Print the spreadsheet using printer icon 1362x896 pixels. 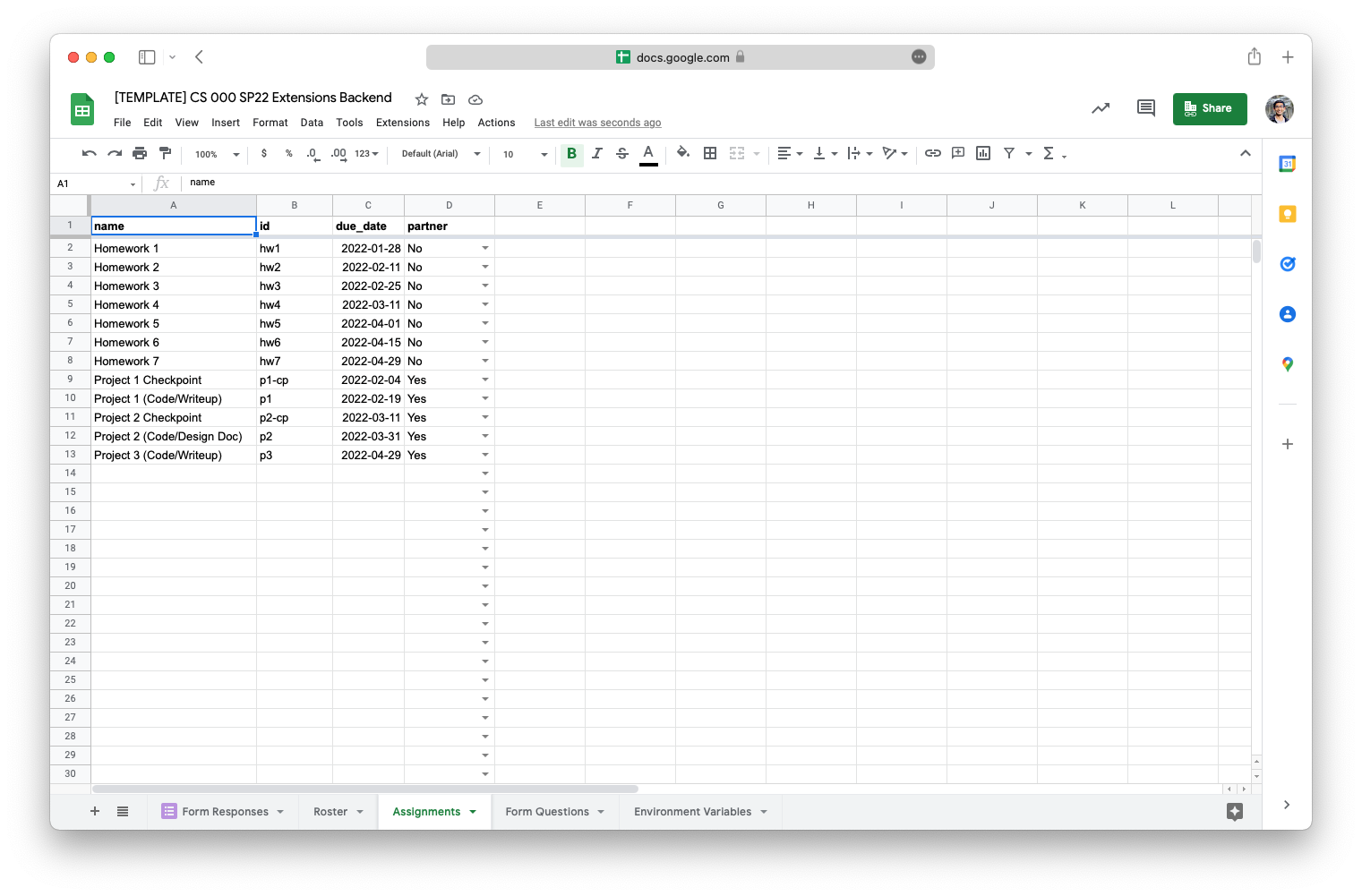(140, 154)
